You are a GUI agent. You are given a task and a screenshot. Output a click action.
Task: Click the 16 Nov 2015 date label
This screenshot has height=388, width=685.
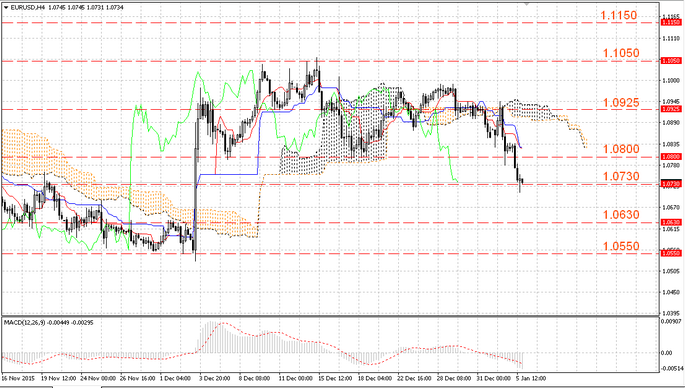pyautogui.click(x=18, y=378)
